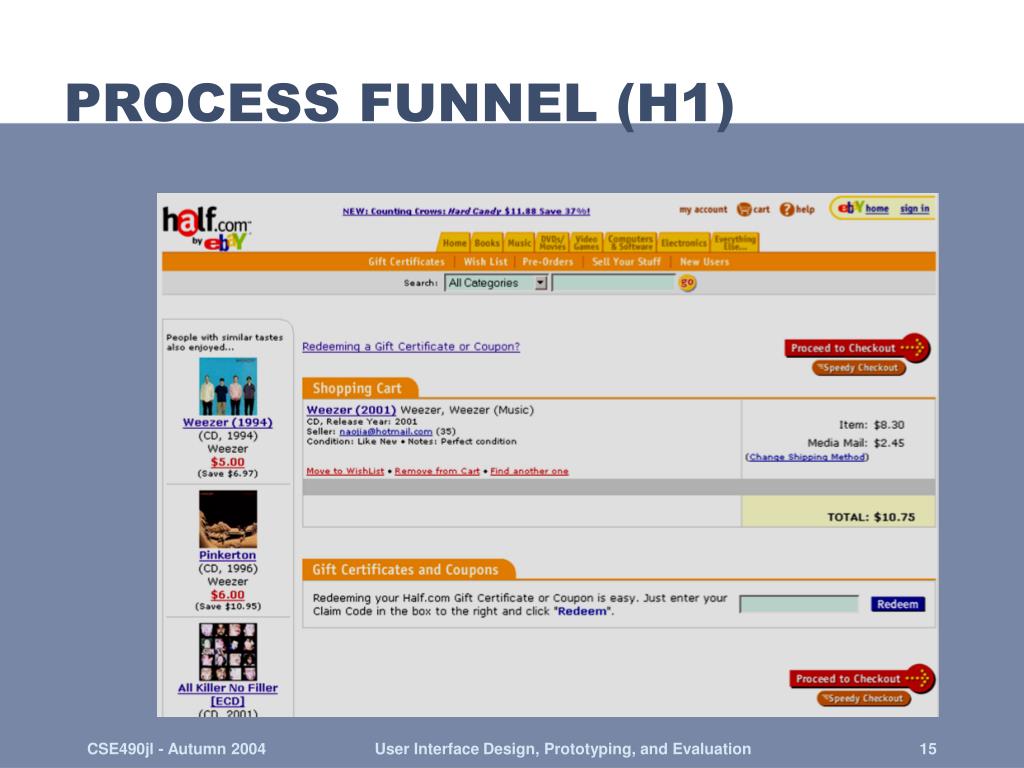Click the All Killer No Filler cover thumbnail
Viewport: 1024px width, 768px height.
pos(228,652)
